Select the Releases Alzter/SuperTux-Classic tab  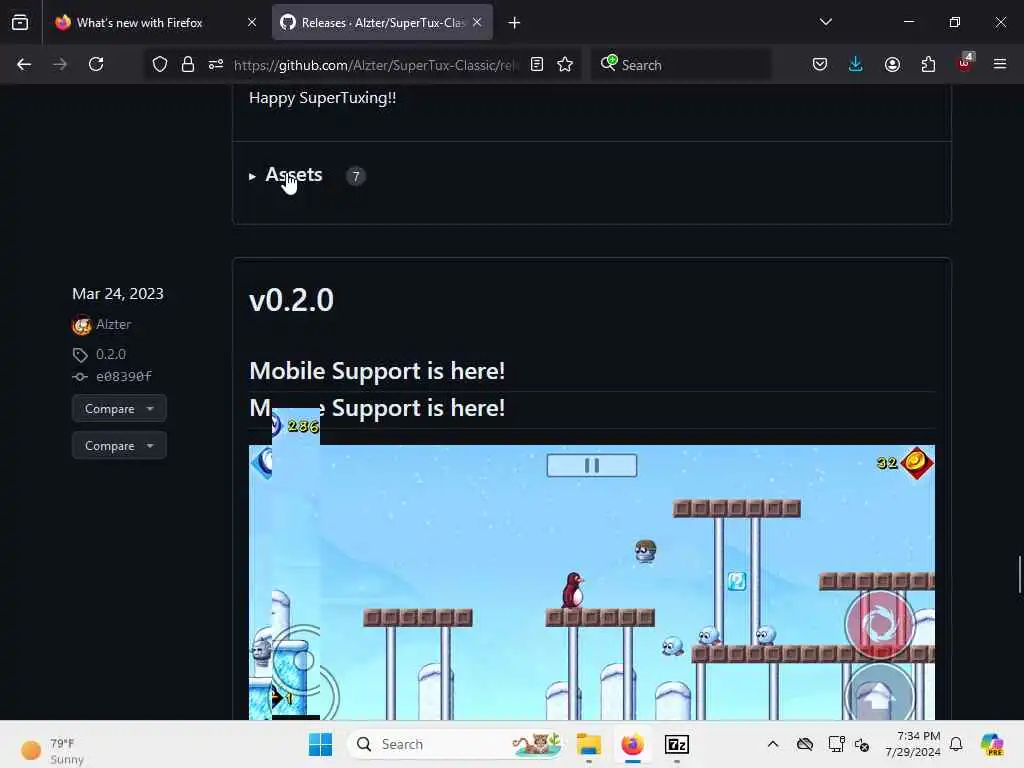pos(382,23)
